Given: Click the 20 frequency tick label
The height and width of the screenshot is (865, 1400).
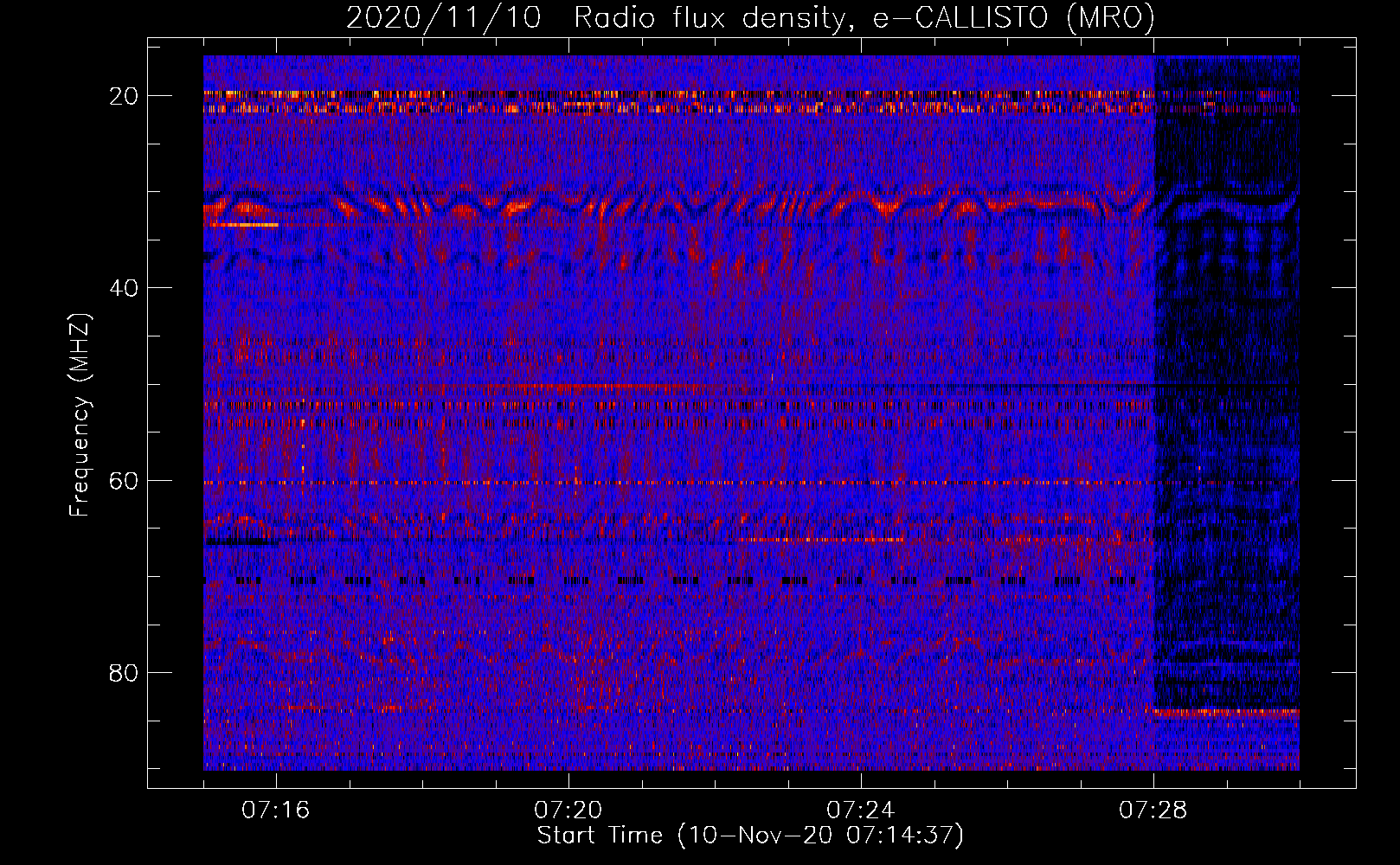Looking at the screenshot, I should (125, 96).
